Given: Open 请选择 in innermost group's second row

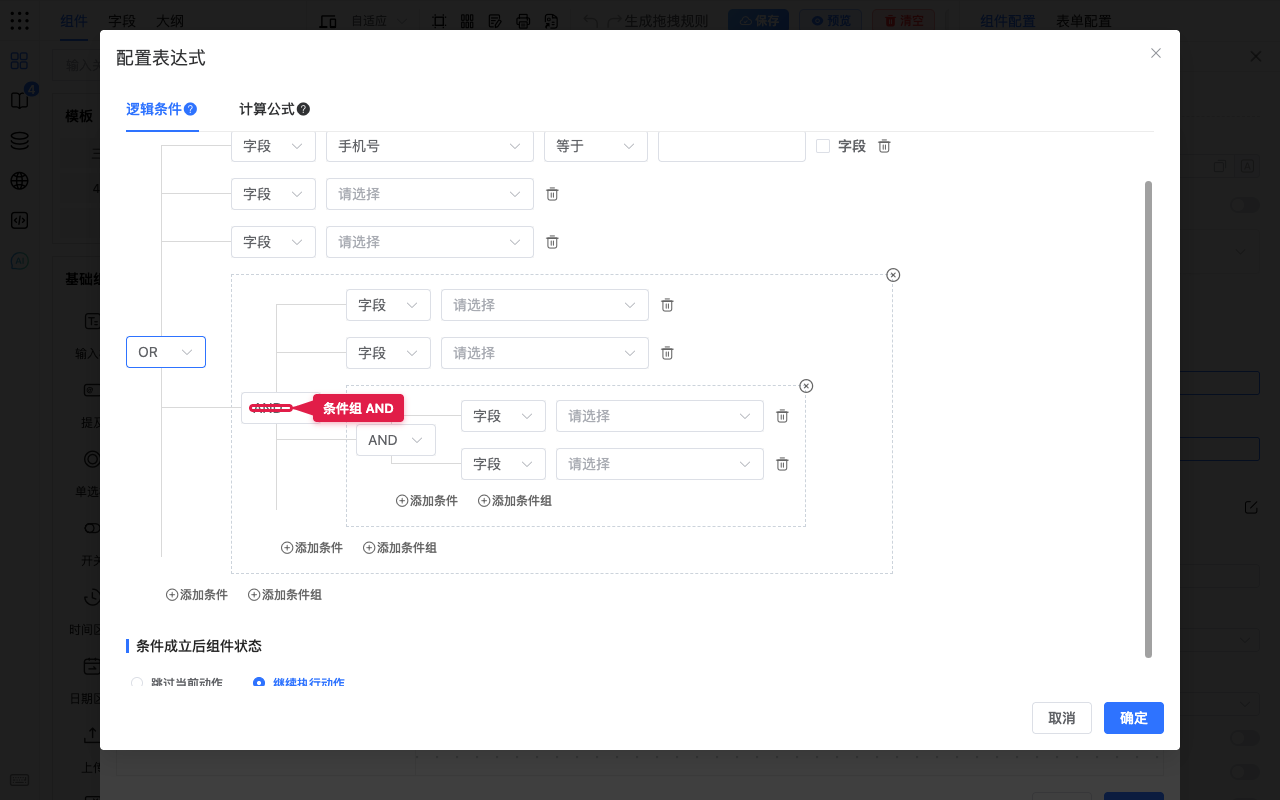Looking at the screenshot, I should (660, 464).
